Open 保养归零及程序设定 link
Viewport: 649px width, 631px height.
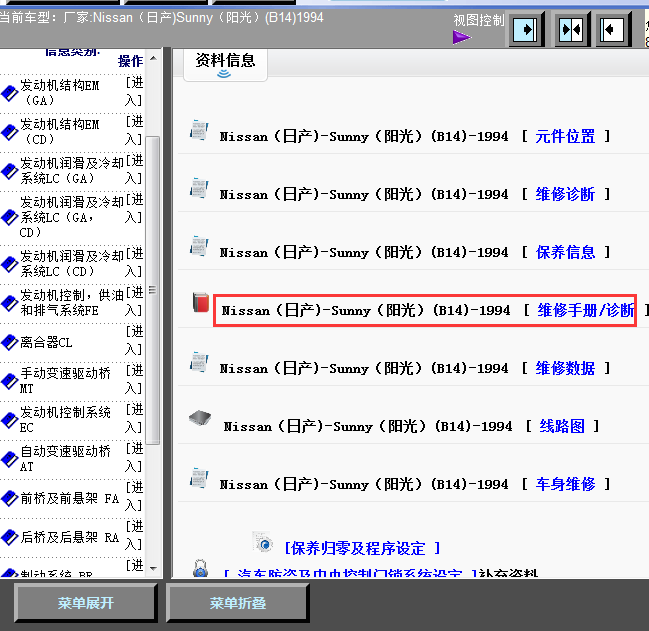[362, 548]
